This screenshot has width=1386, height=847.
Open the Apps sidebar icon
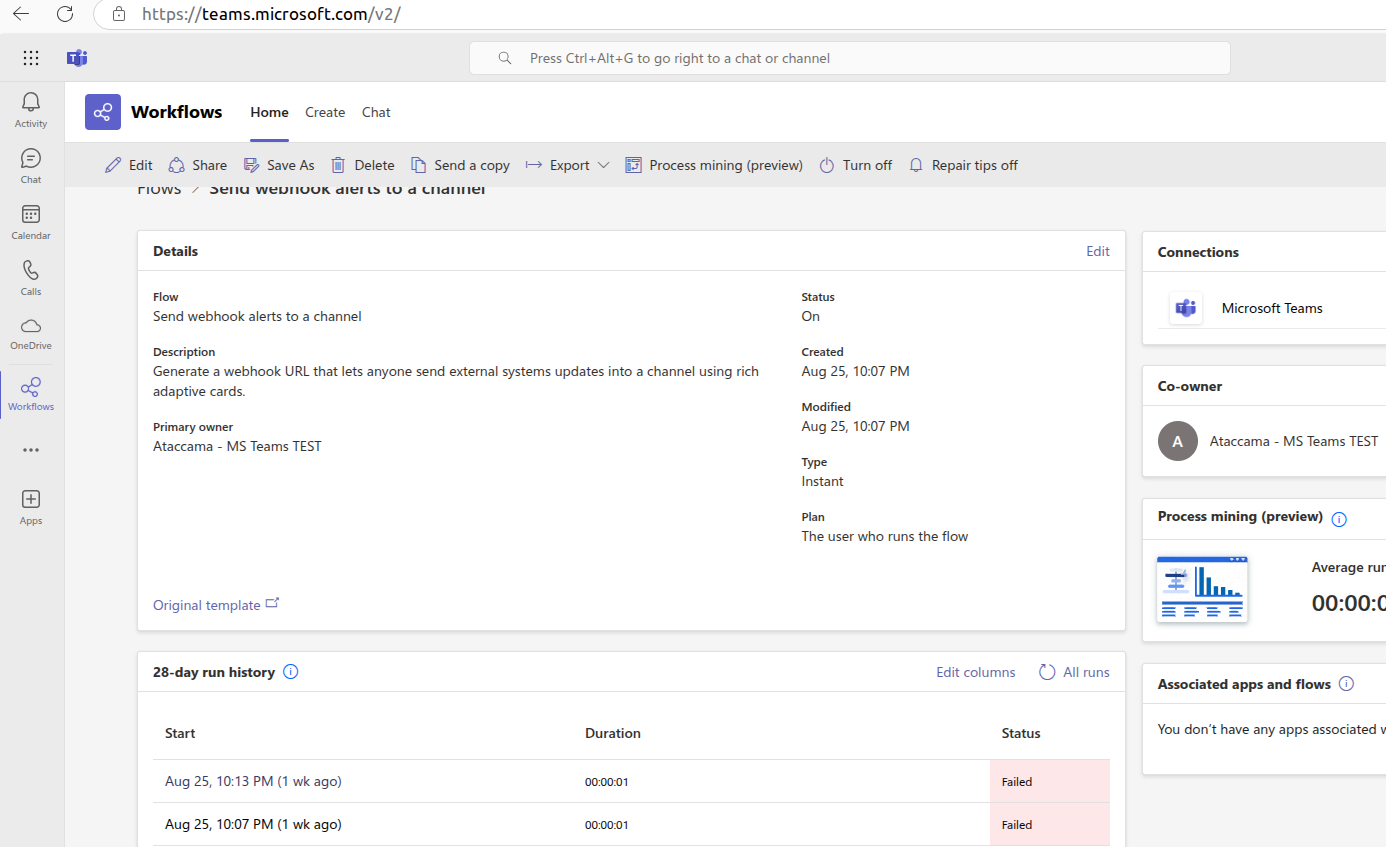click(31, 506)
